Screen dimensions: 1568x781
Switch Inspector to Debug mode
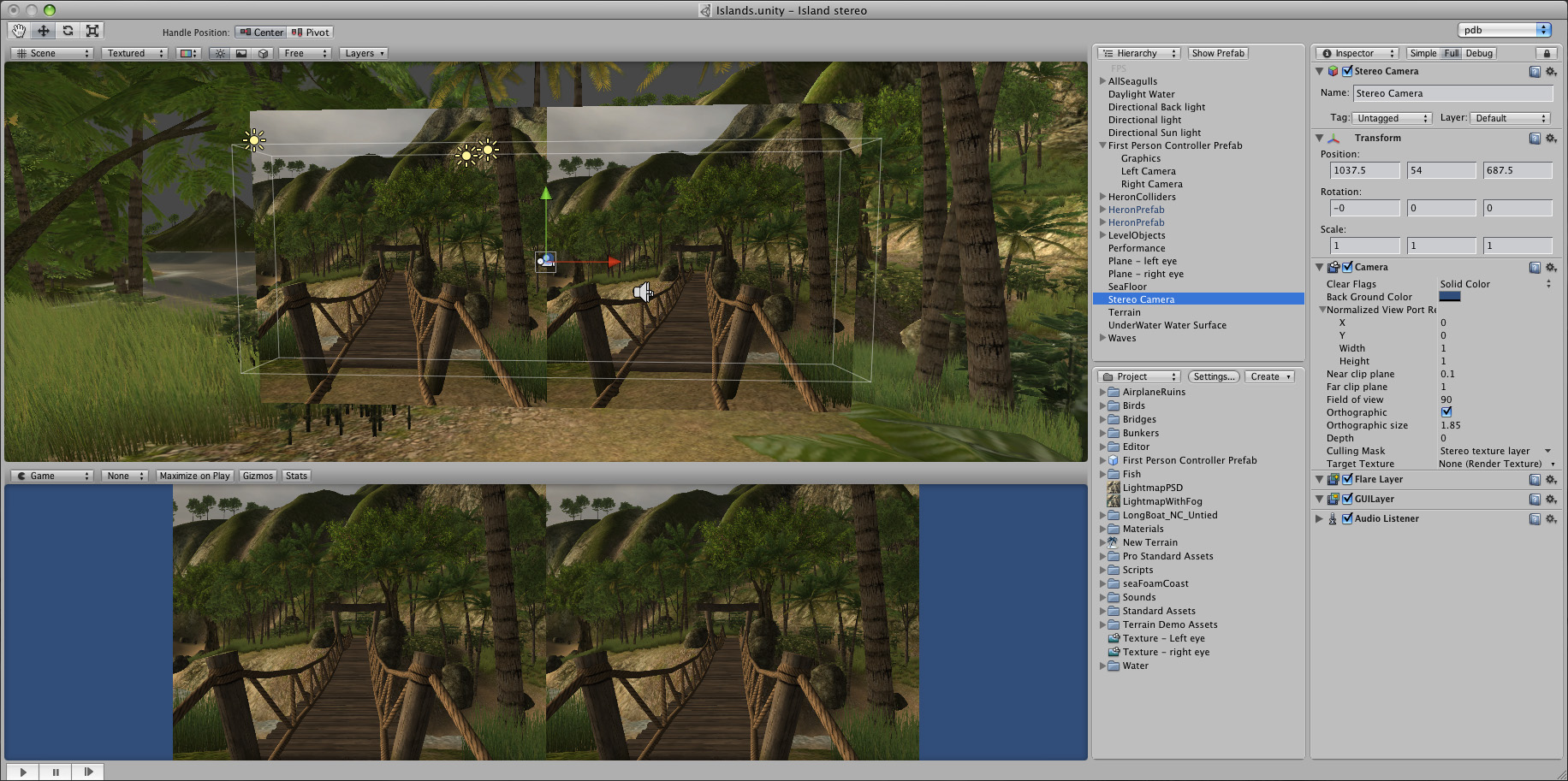click(x=1478, y=53)
